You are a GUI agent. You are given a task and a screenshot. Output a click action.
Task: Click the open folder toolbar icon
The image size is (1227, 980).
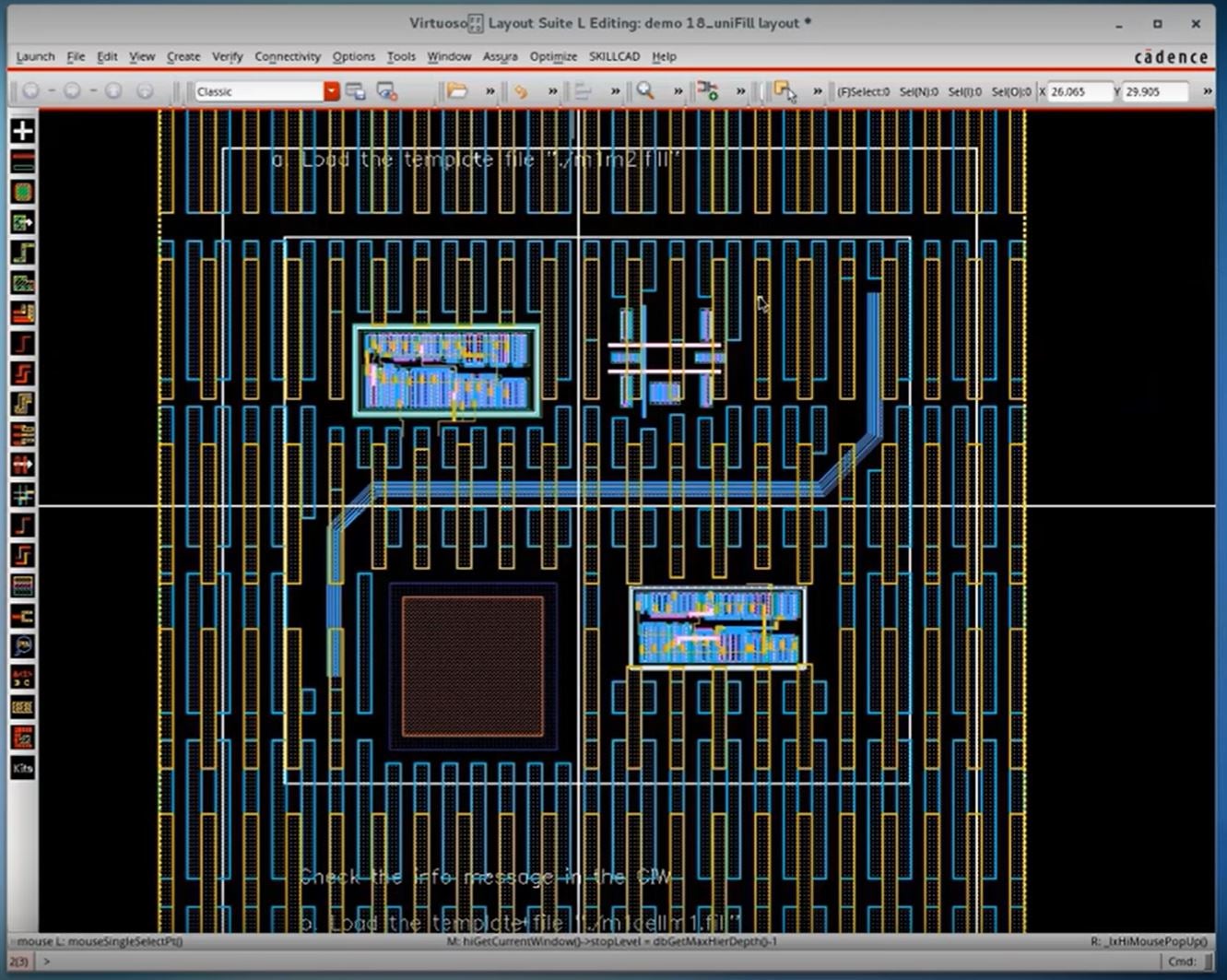tap(457, 91)
